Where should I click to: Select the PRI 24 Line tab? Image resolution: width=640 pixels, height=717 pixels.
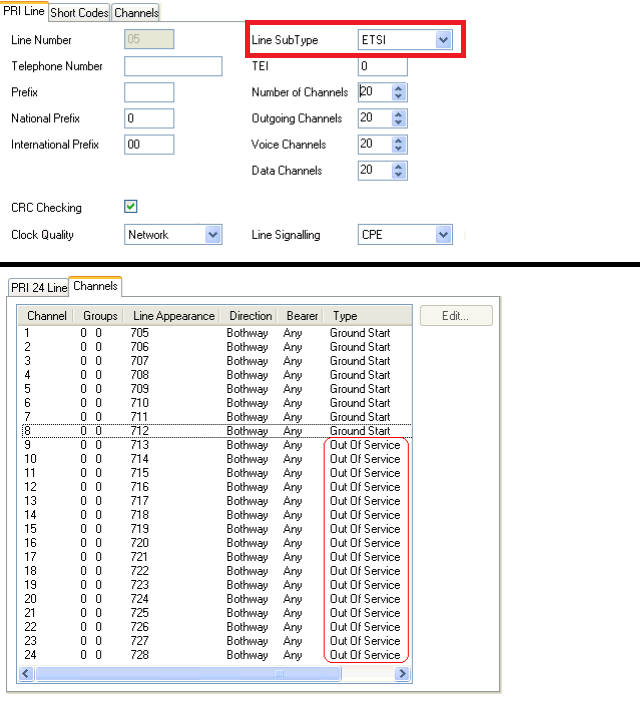(x=39, y=288)
